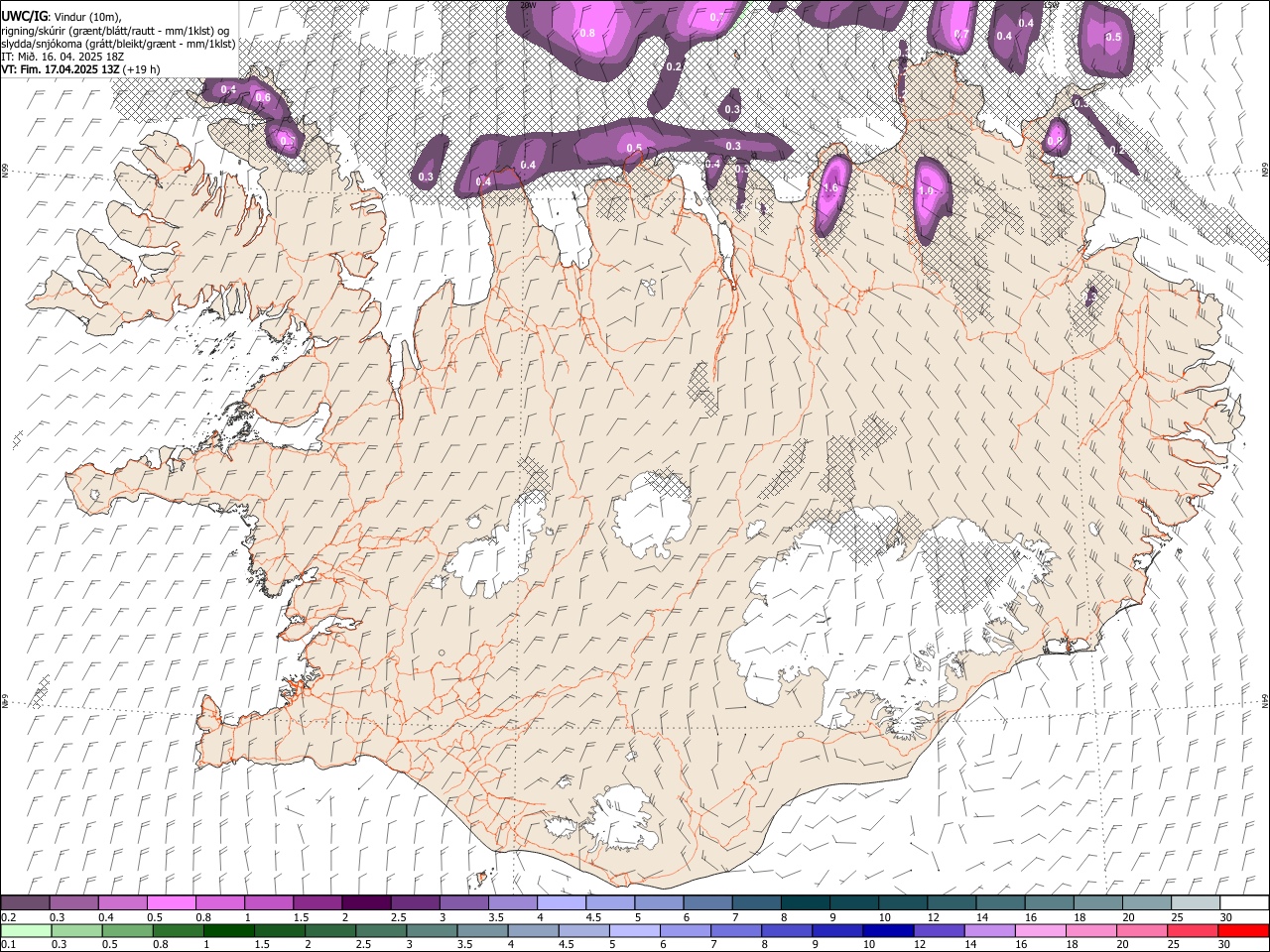Viewport: 1270px width, 952px height.
Task: Click the '20W' longitude label on the top edge
Action: [528, 5]
